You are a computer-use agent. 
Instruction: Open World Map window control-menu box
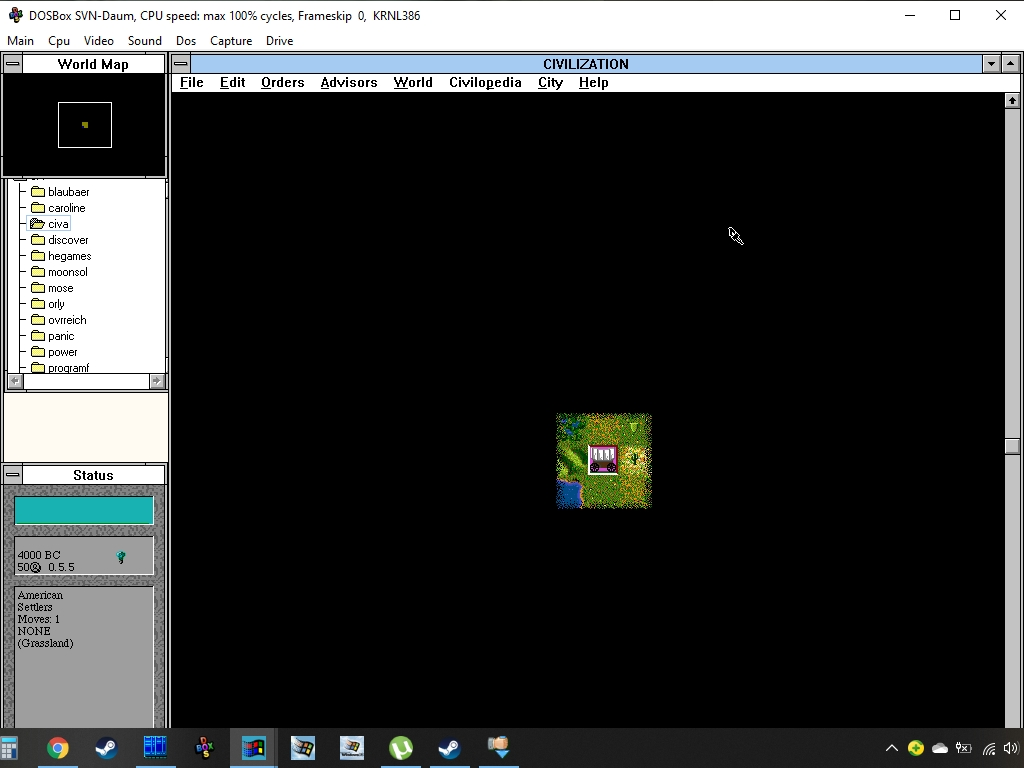(x=13, y=64)
